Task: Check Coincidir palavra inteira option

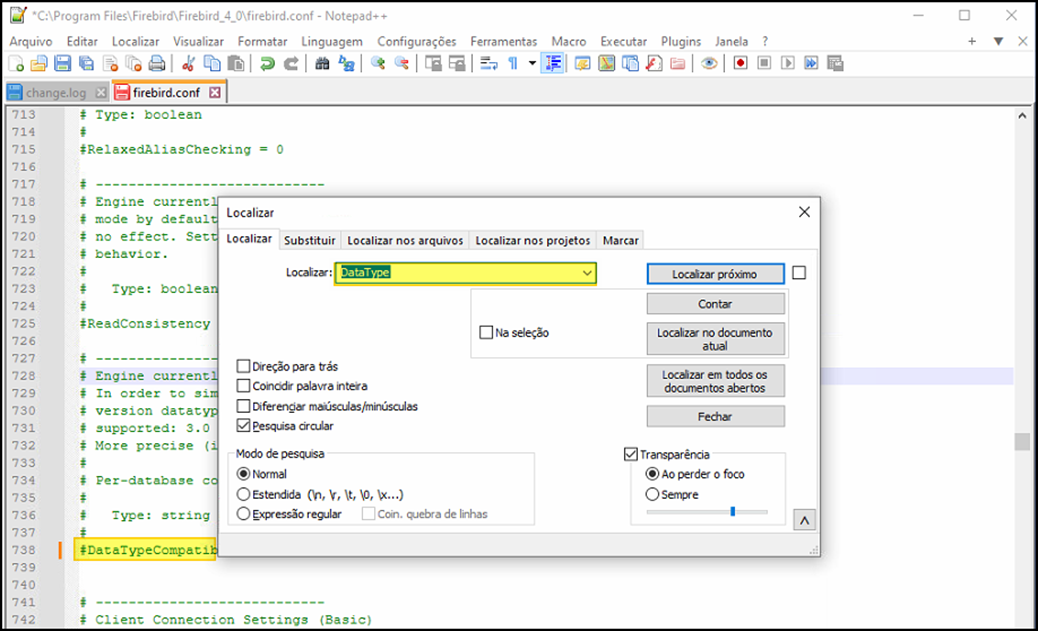Action: (x=244, y=385)
